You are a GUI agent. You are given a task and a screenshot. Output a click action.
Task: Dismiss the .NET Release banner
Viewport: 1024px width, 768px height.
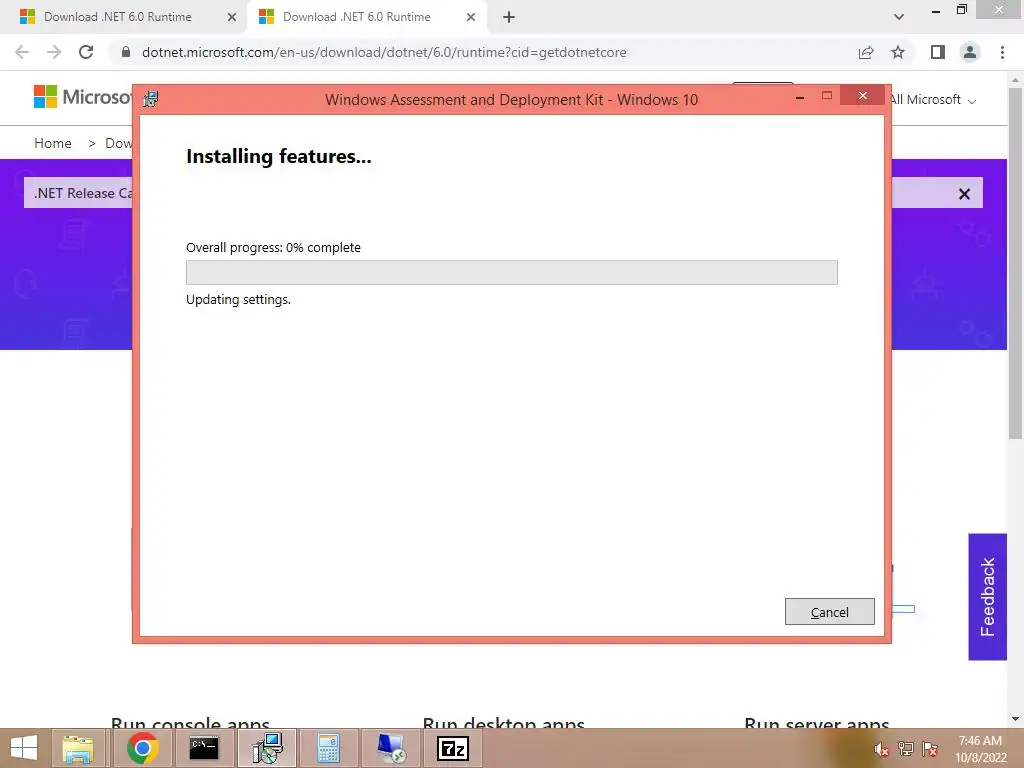click(964, 194)
